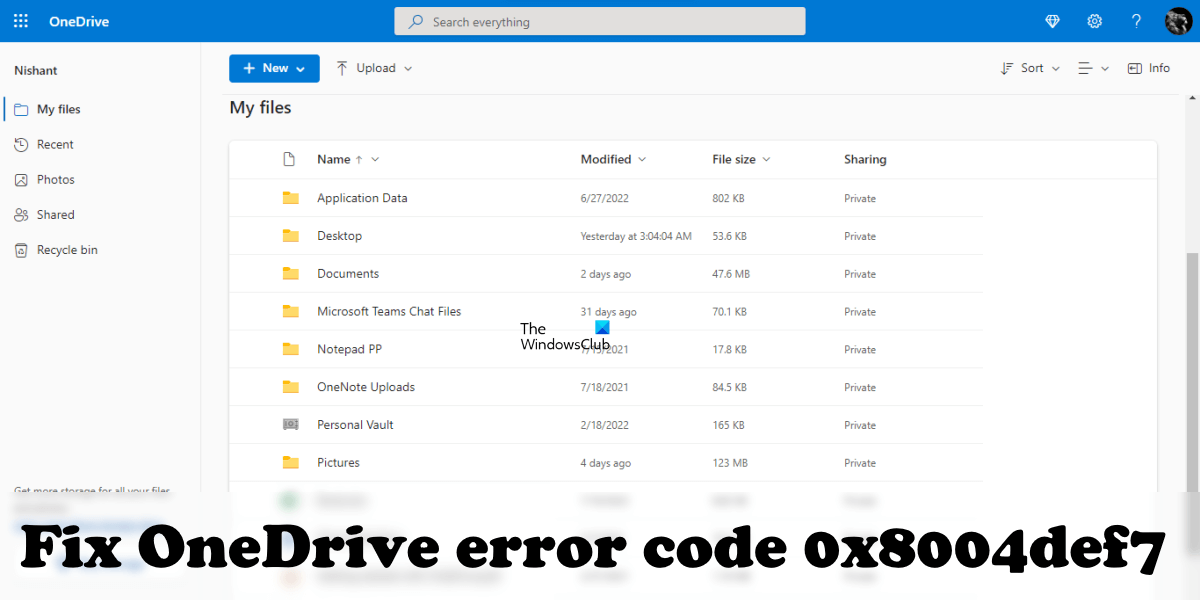This screenshot has height=600, width=1200.
Task: Open Microsoft Teams Chat Files folder
Action: point(389,311)
